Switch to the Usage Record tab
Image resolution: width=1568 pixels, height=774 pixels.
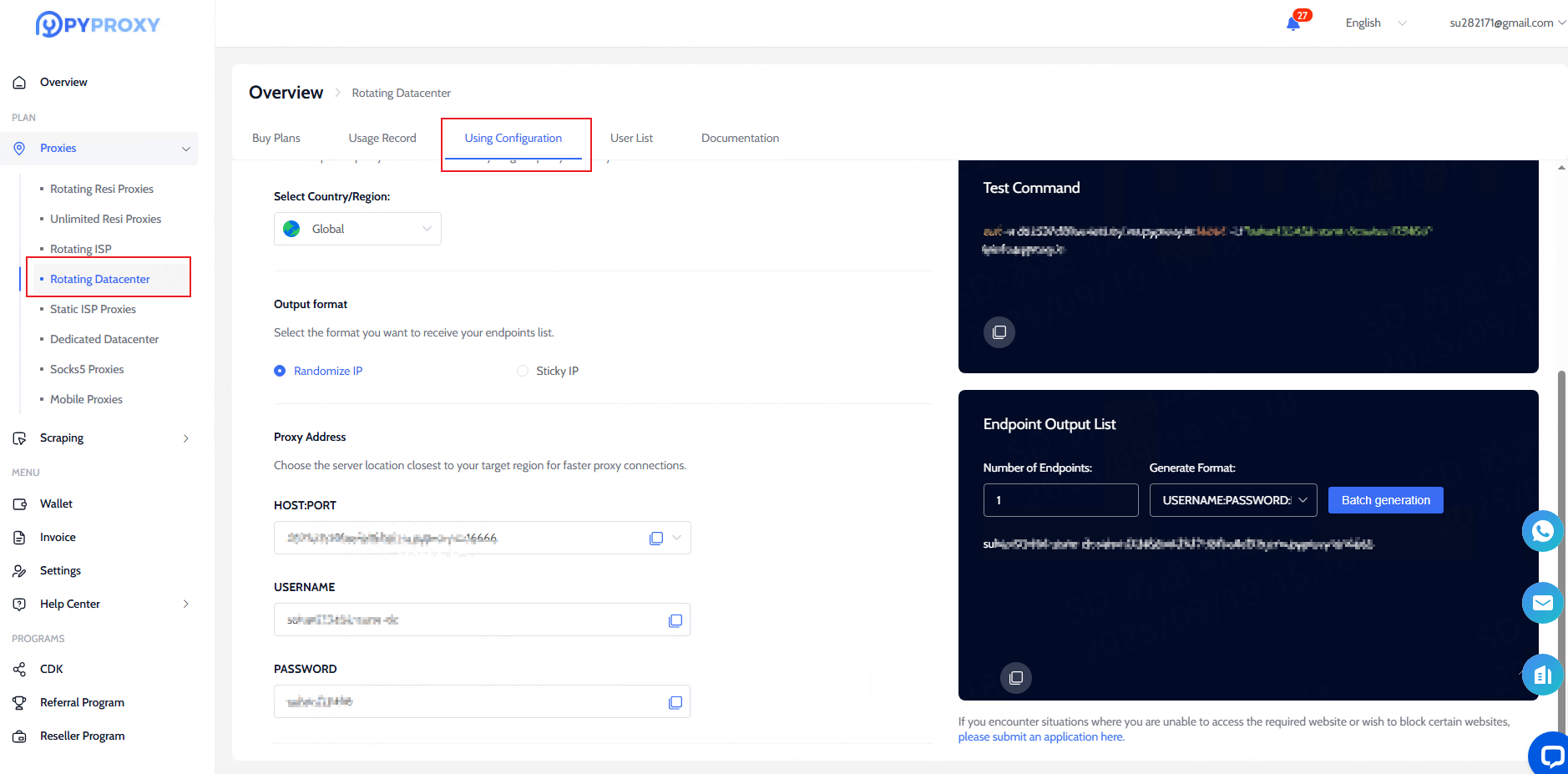382,139
